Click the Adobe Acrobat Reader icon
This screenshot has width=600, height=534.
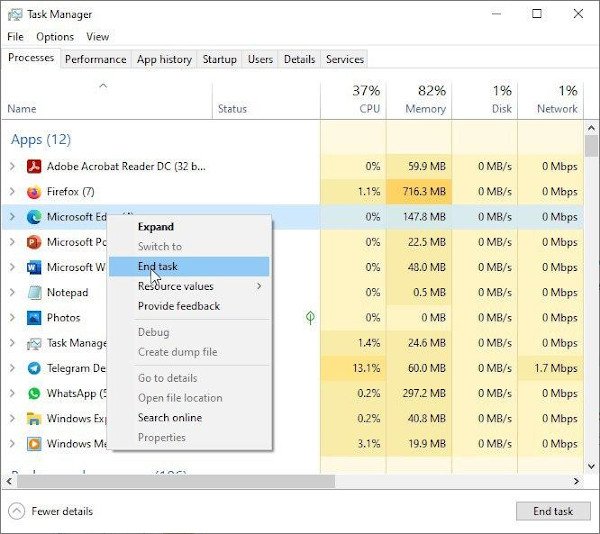pos(34,166)
